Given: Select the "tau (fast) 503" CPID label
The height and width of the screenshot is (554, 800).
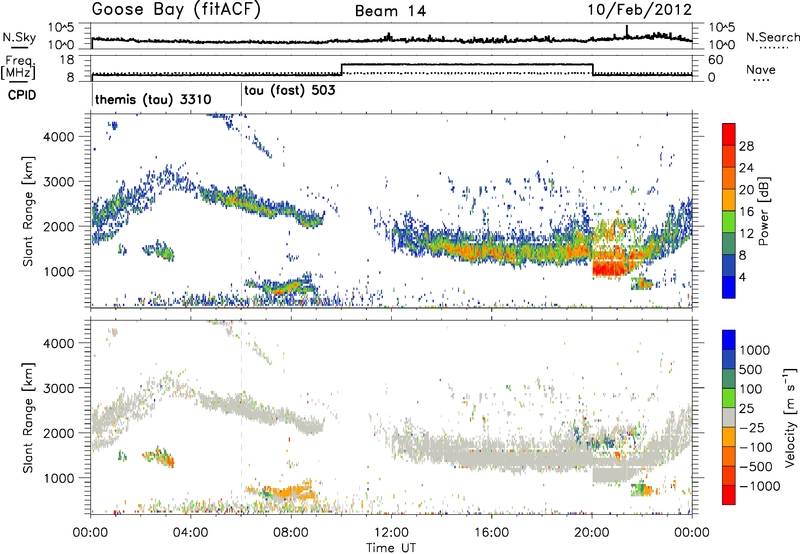Looking at the screenshot, I should pyautogui.click(x=290, y=91).
